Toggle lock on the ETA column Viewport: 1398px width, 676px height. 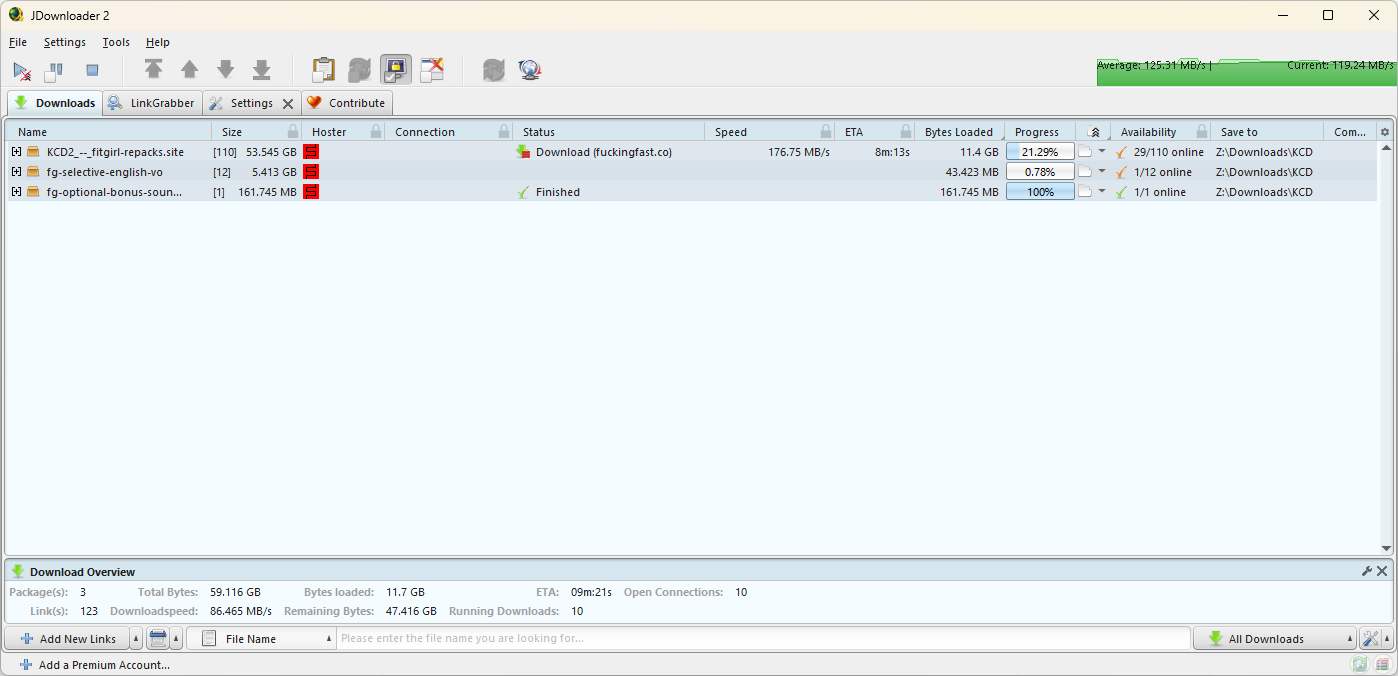click(x=905, y=132)
